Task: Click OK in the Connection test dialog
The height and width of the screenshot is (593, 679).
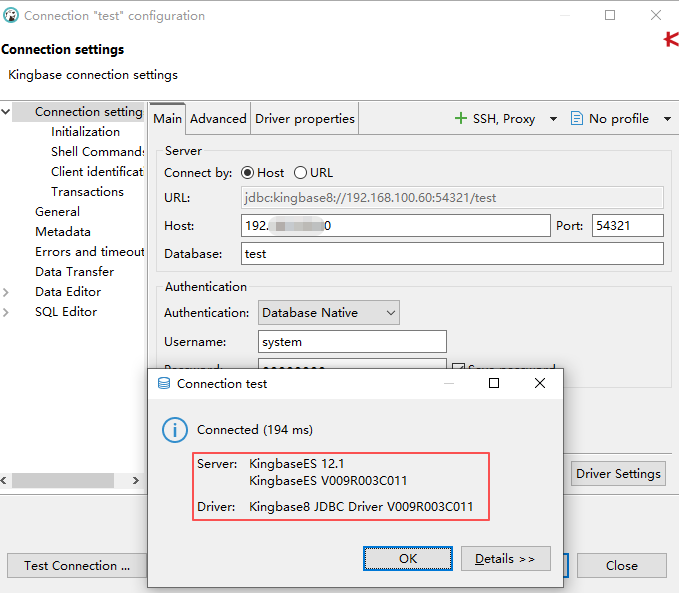Action: point(408,559)
